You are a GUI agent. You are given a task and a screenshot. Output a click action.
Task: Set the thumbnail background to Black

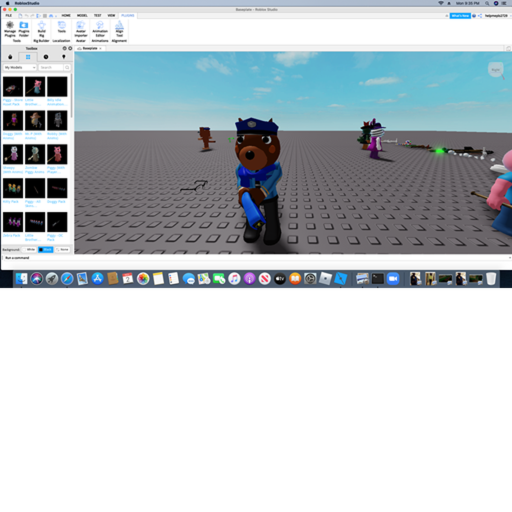46,249
